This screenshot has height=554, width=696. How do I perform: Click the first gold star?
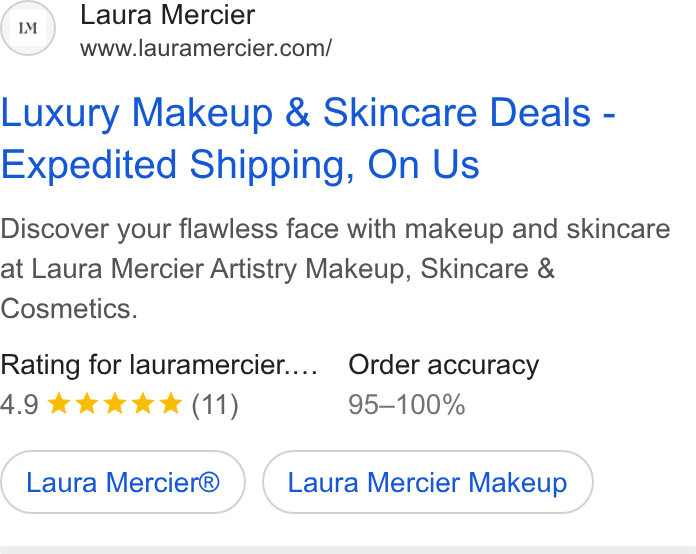point(59,404)
